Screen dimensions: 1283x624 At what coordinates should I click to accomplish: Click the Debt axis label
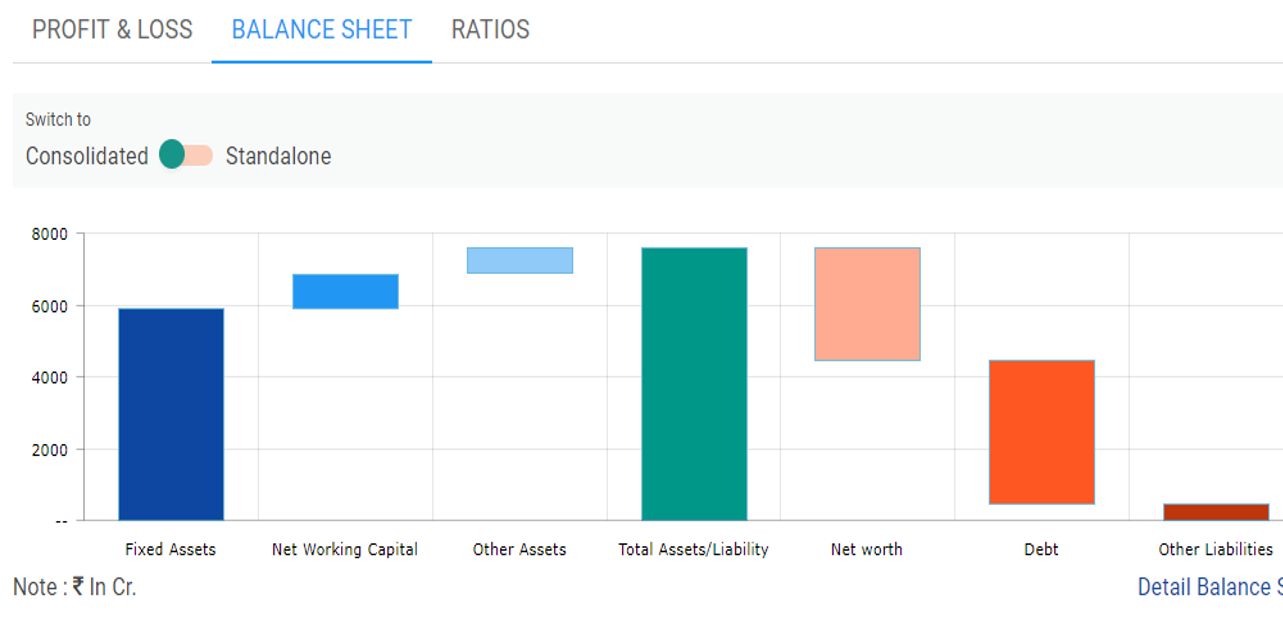pyautogui.click(x=1041, y=549)
